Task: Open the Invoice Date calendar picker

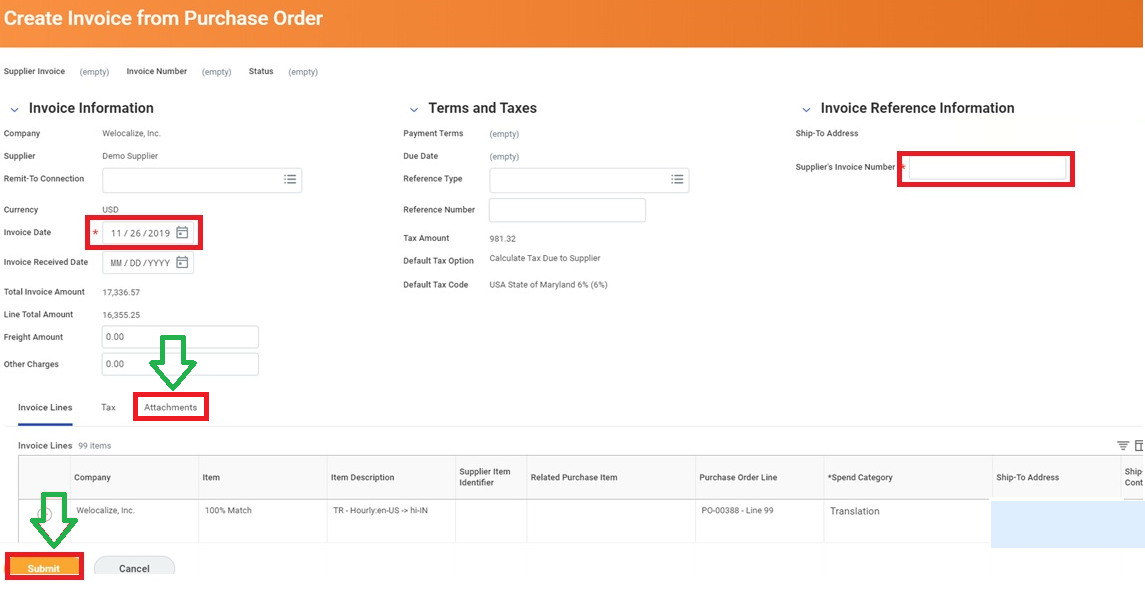Action: coord(182,232)
